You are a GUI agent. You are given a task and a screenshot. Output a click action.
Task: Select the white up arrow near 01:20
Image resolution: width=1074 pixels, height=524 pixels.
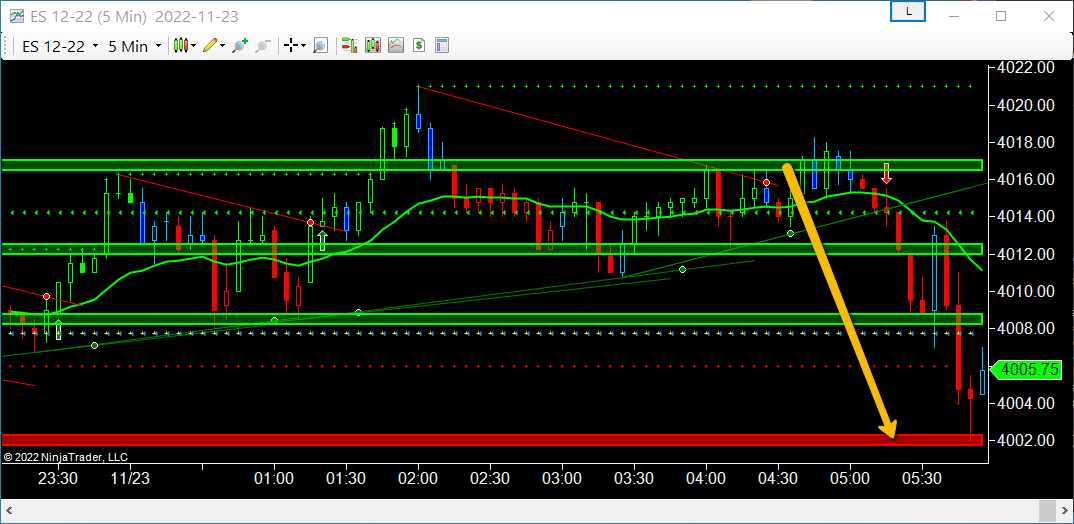point(323,240)
